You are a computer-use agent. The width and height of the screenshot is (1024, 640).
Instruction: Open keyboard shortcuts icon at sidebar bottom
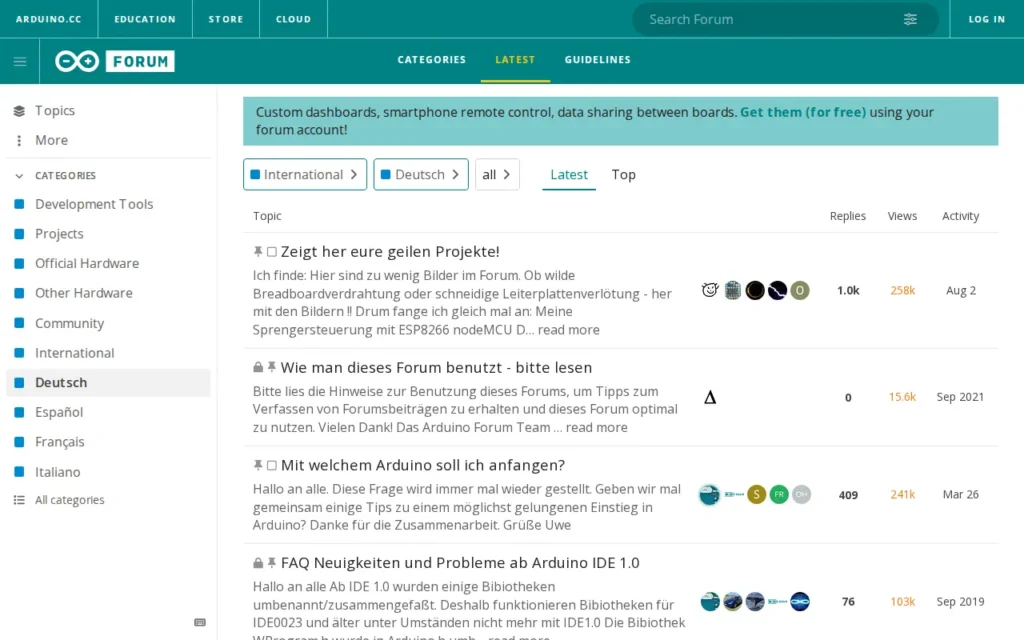(x=200, y=622)
